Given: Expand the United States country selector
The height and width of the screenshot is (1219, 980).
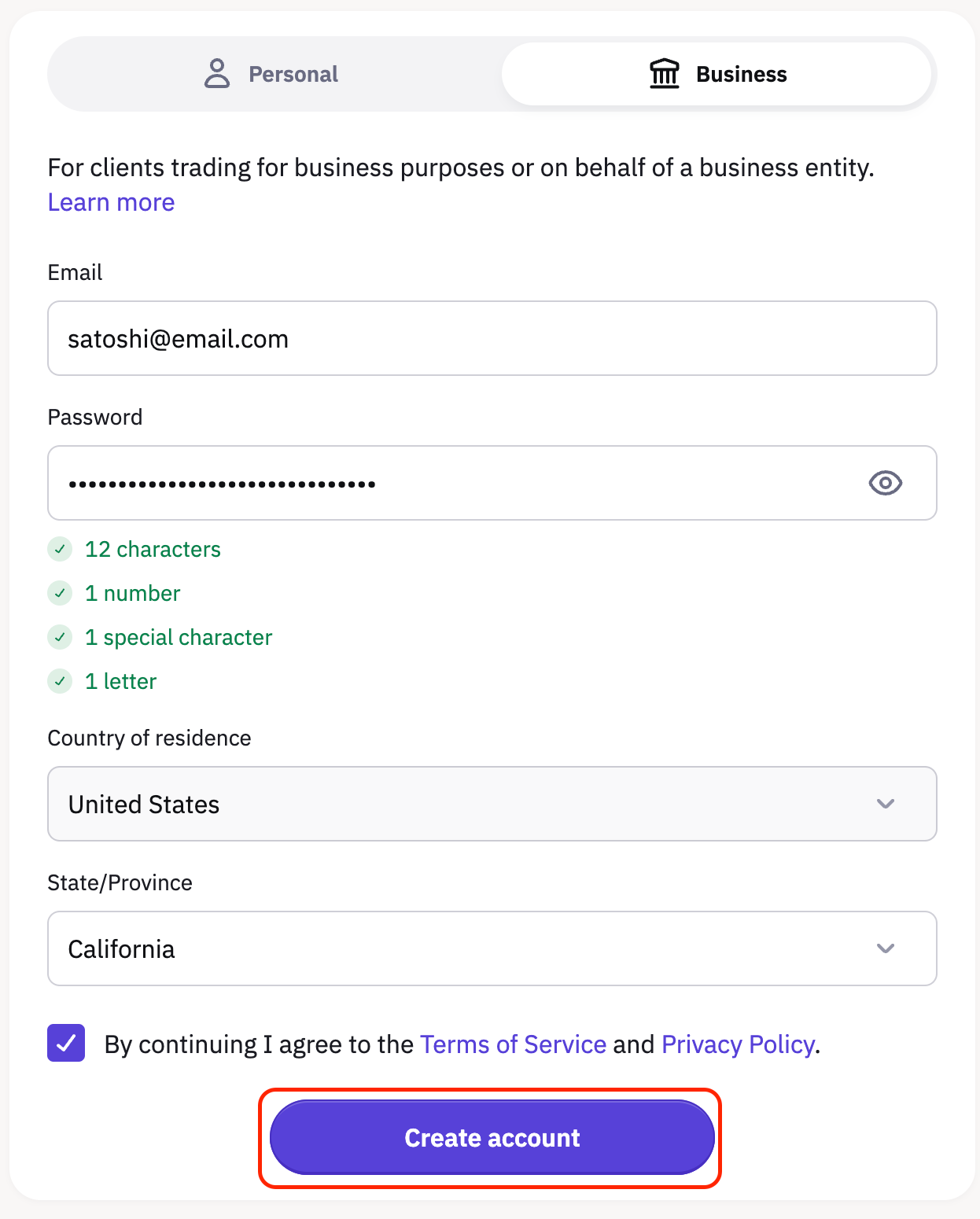Looking at the screenshot, I should coord(492,804).
